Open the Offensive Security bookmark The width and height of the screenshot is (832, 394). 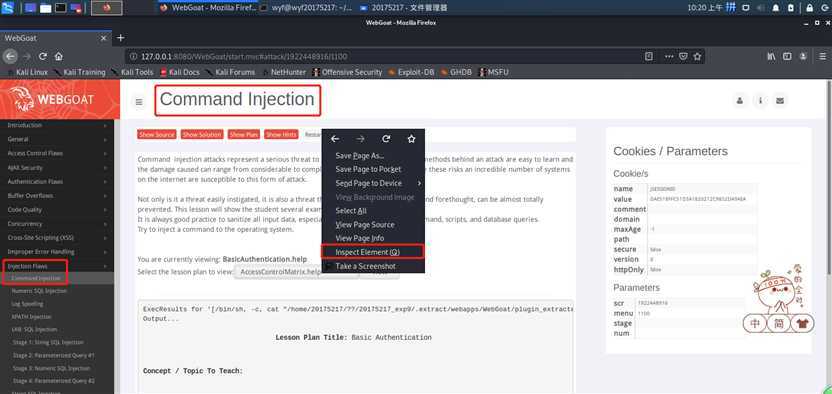click(x=347, y=72)
